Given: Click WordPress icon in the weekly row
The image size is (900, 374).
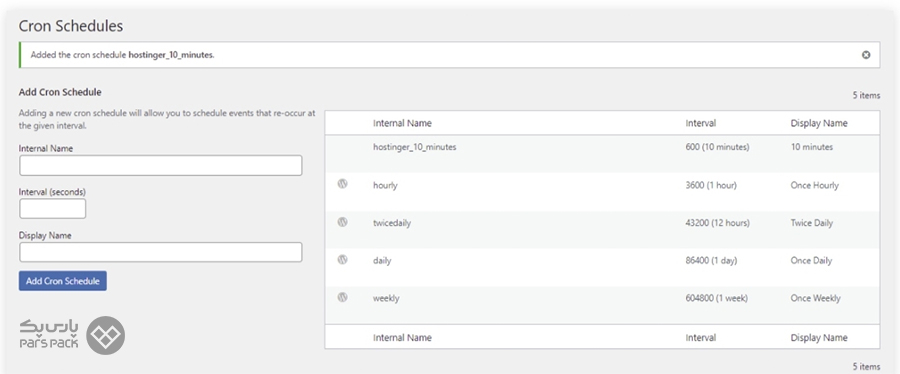Looking at the screenshot, I should (343, 297).
